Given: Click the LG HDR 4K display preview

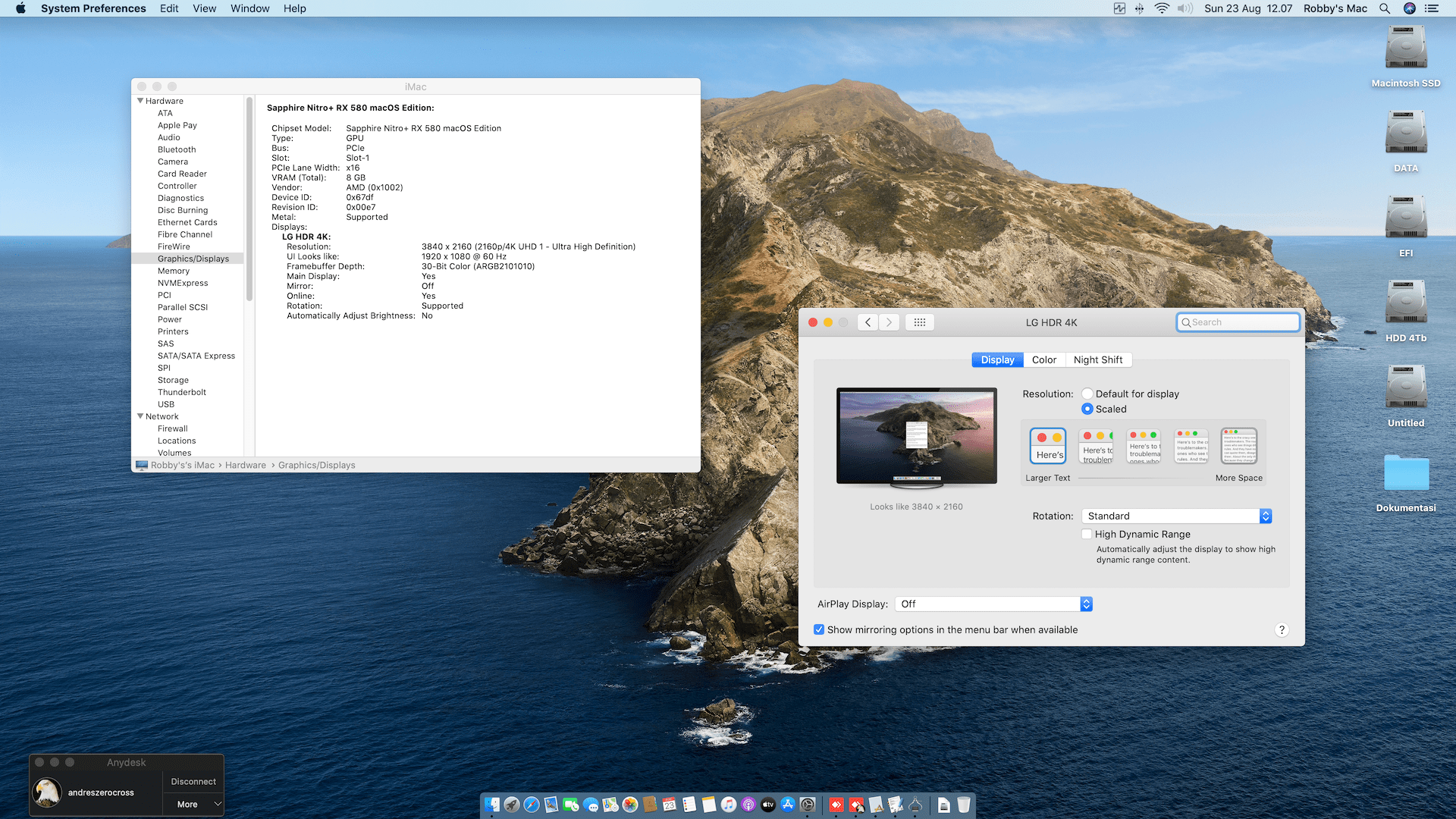Looking at the screenshot, I should click(x=916, y=438).
